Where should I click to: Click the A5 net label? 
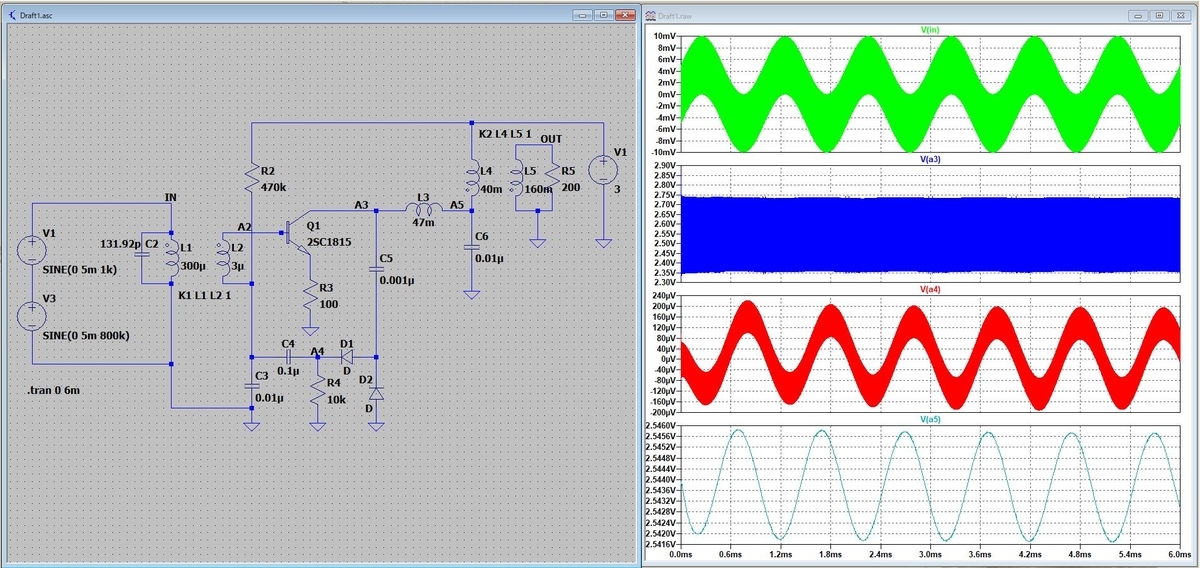[x=457, y=205]
